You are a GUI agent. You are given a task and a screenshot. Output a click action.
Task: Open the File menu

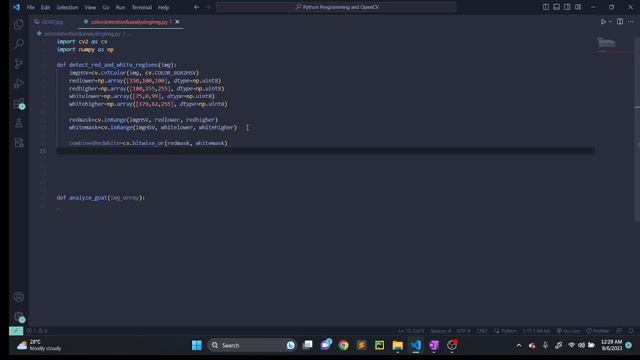(x=31, y=7)
